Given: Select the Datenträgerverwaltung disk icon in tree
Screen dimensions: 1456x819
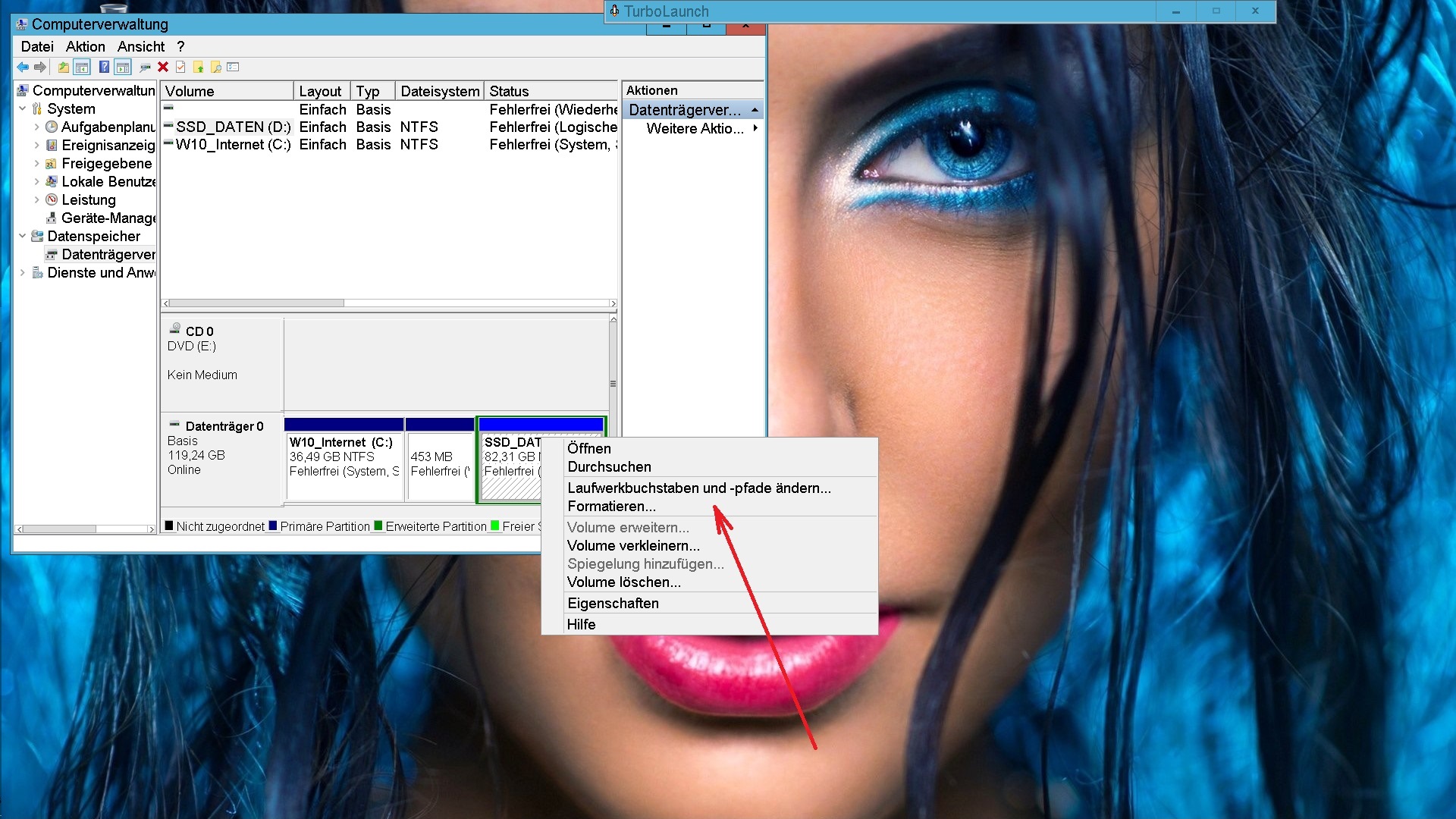Looking at the screenshot, I should [52, 255].
